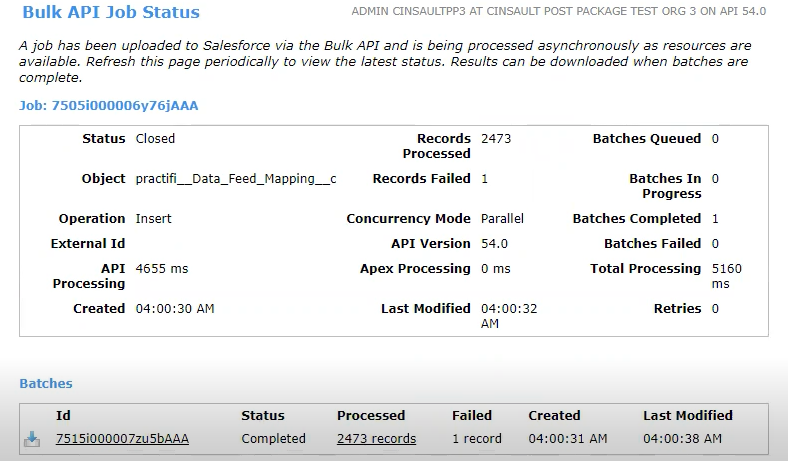This screenshot has height=461, width=788.
Task: Click the Bulk API Job Status title
Action: pos(112,13)
